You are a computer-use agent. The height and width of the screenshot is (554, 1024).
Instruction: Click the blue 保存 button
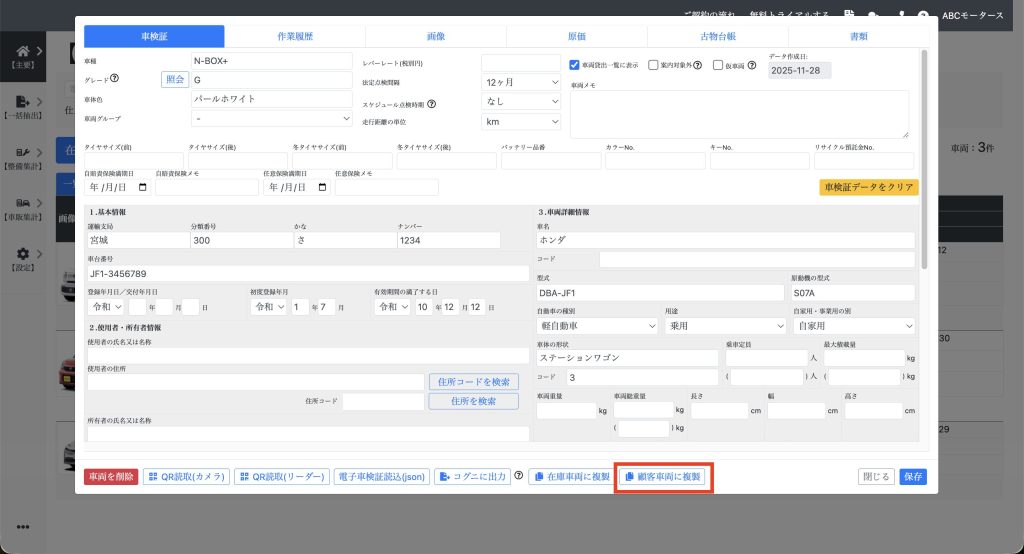pos(913,477)
